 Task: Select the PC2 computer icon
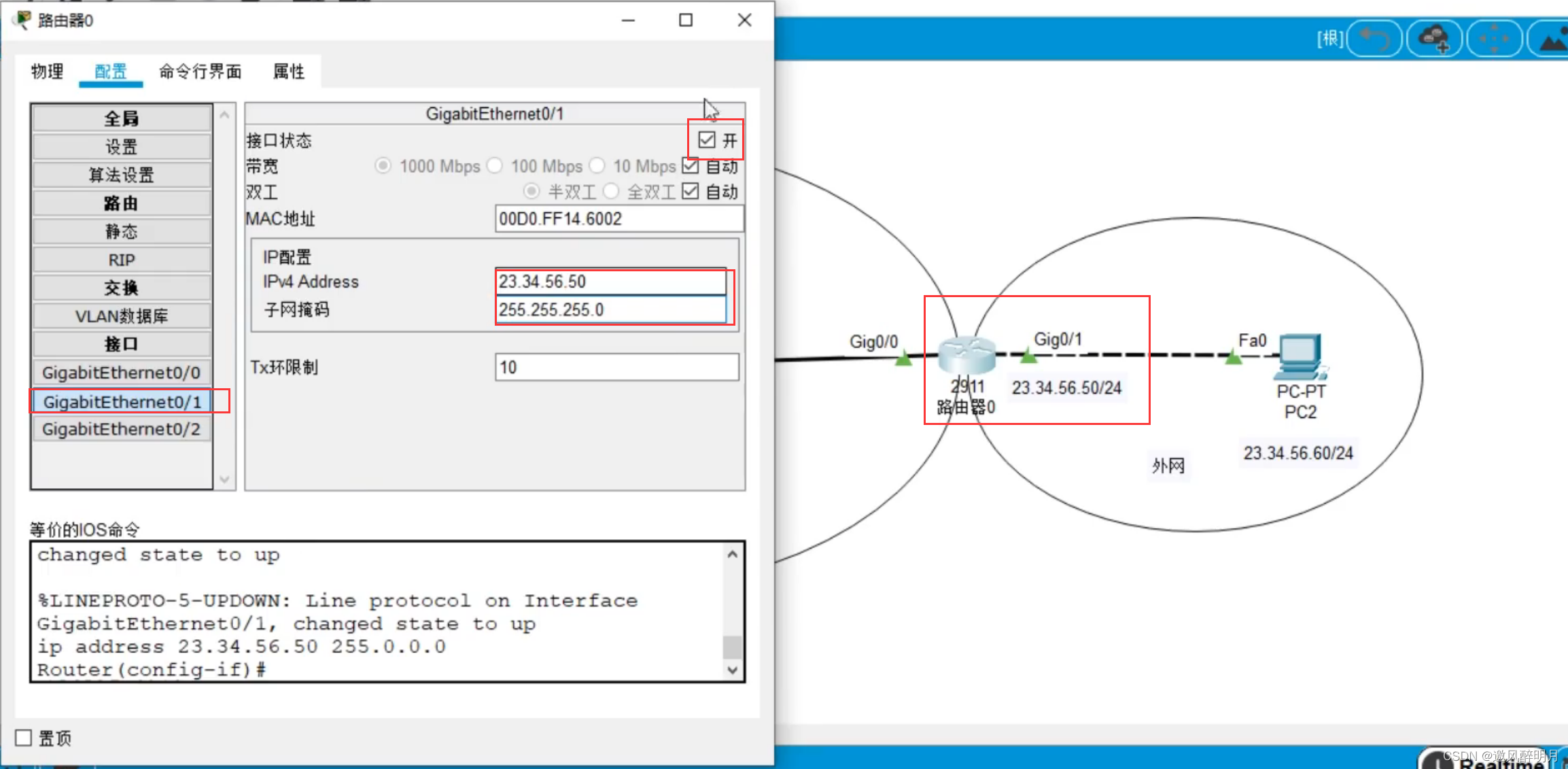(x=1300, y=356)
